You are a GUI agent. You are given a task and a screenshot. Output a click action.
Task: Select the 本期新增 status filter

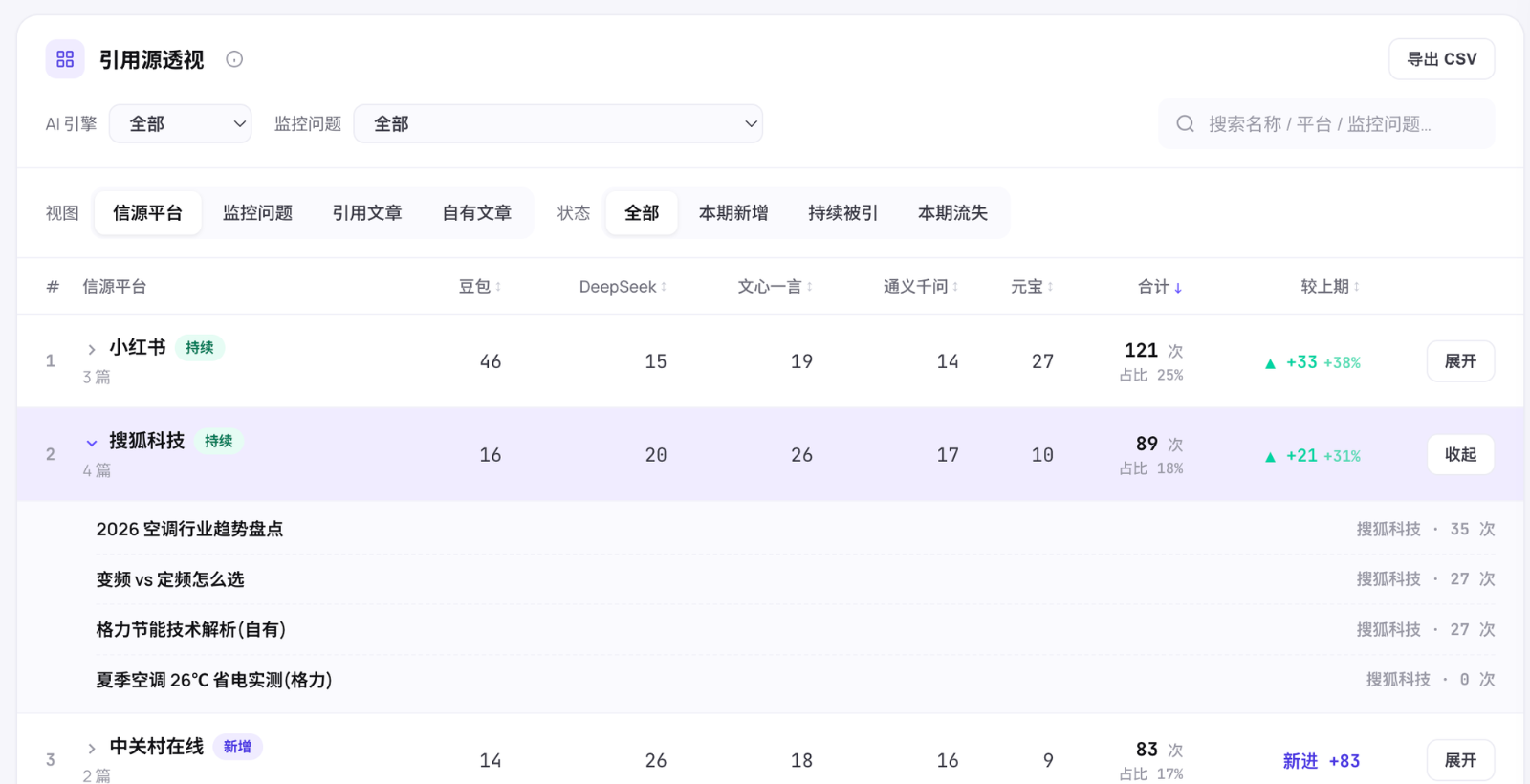click(733, 212)
